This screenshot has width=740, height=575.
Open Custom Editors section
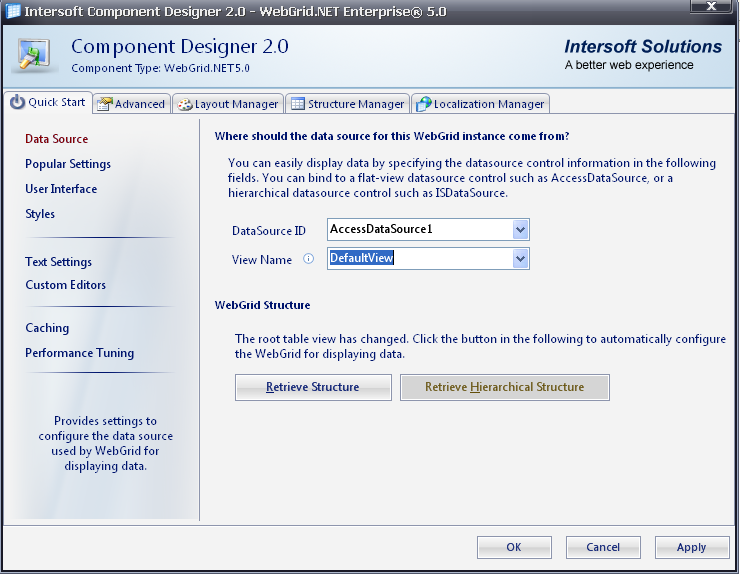(66, 285)
